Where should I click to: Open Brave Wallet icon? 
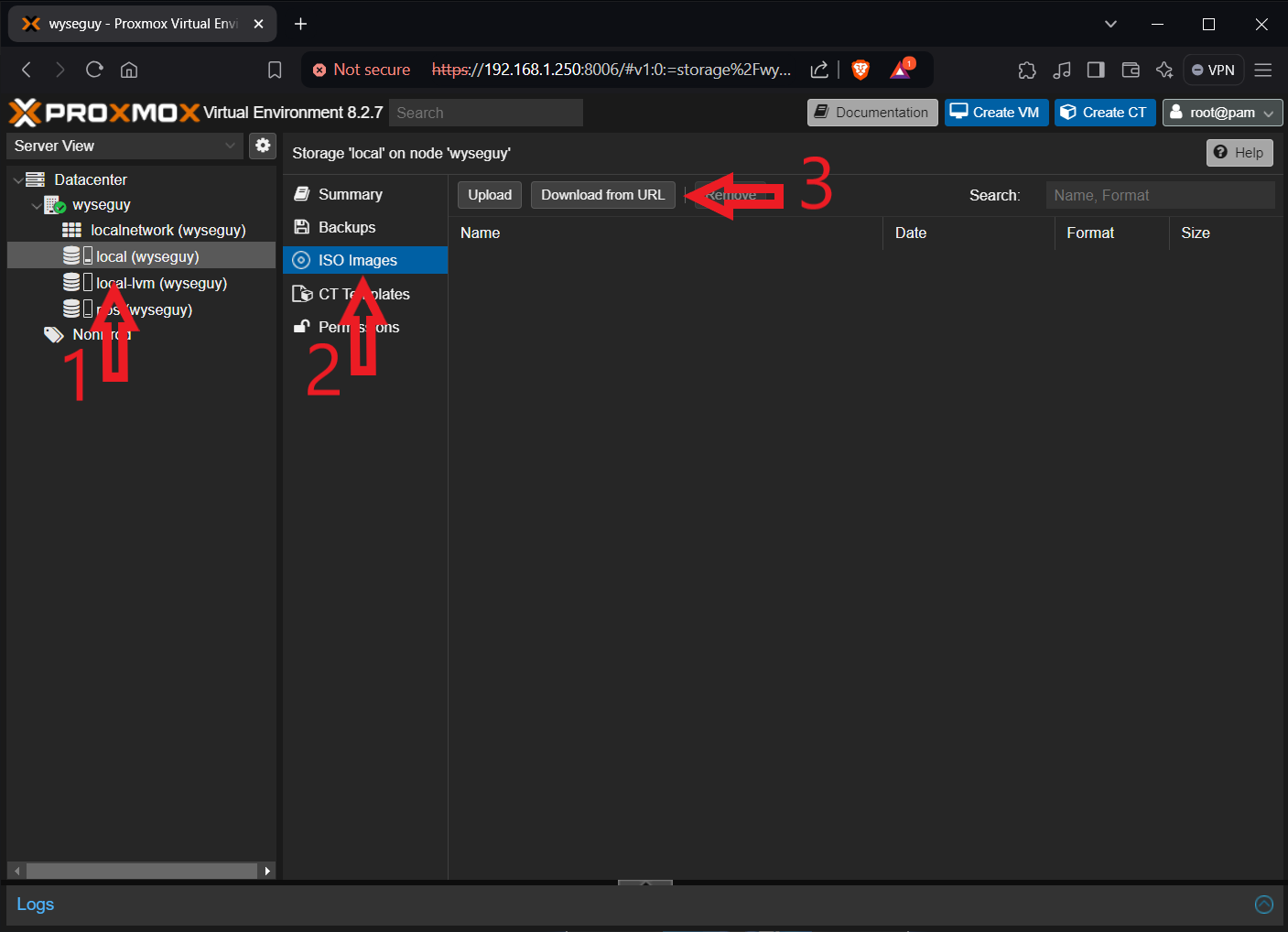(x=1131, y=70)
